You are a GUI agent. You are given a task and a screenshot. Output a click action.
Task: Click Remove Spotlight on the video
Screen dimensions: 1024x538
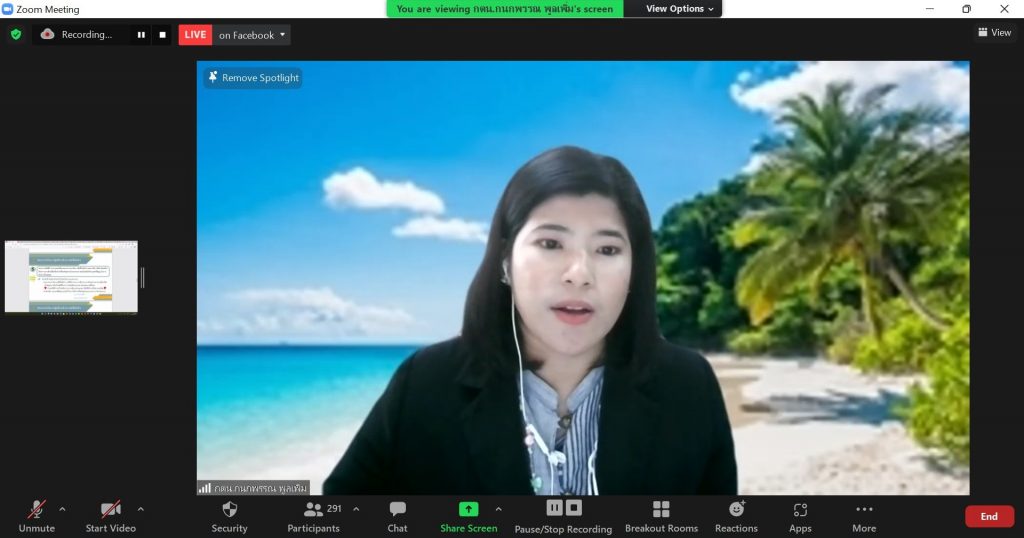253,78
